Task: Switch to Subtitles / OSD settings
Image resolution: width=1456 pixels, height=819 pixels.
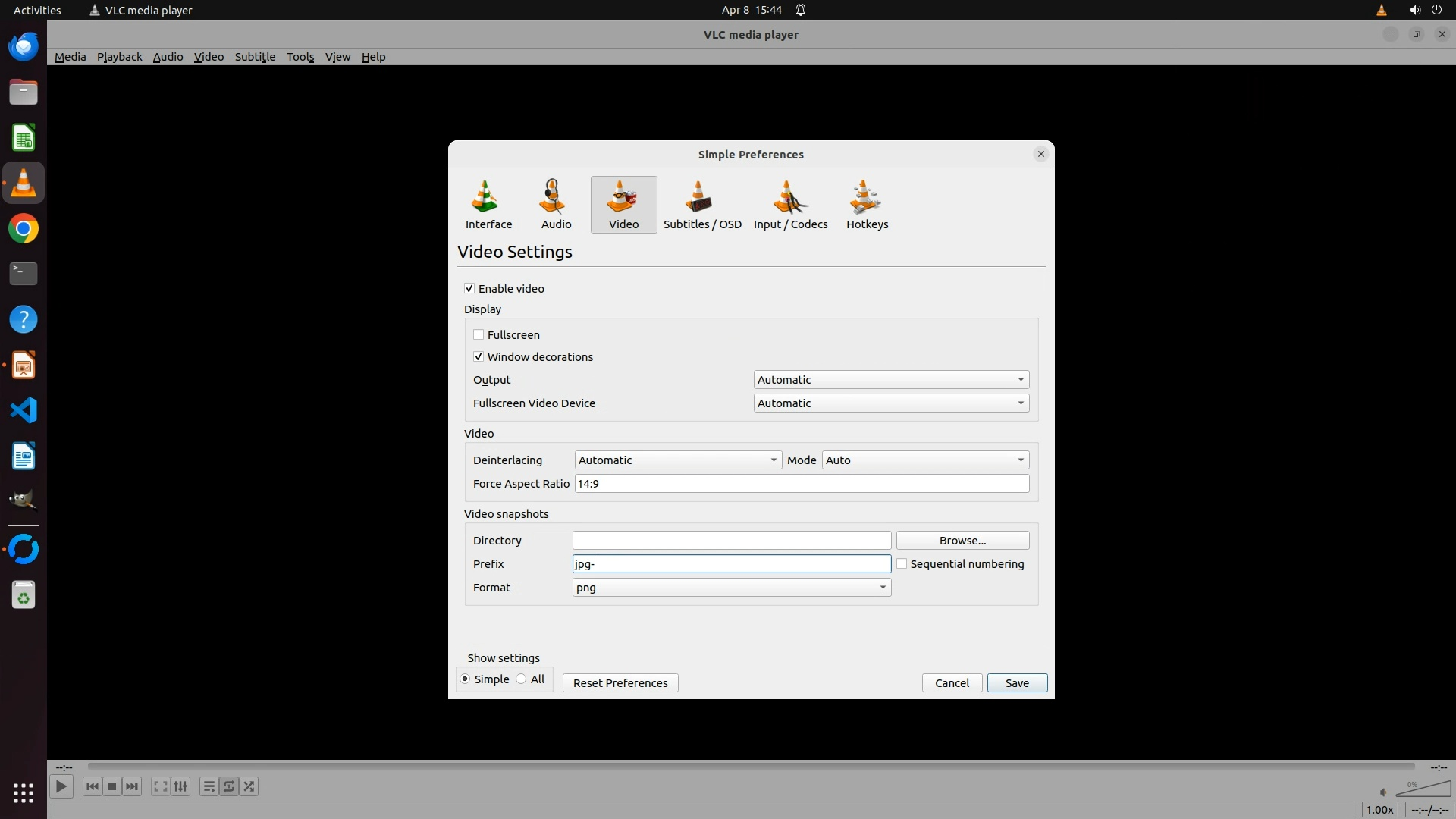Action: (x=702, y=205)
